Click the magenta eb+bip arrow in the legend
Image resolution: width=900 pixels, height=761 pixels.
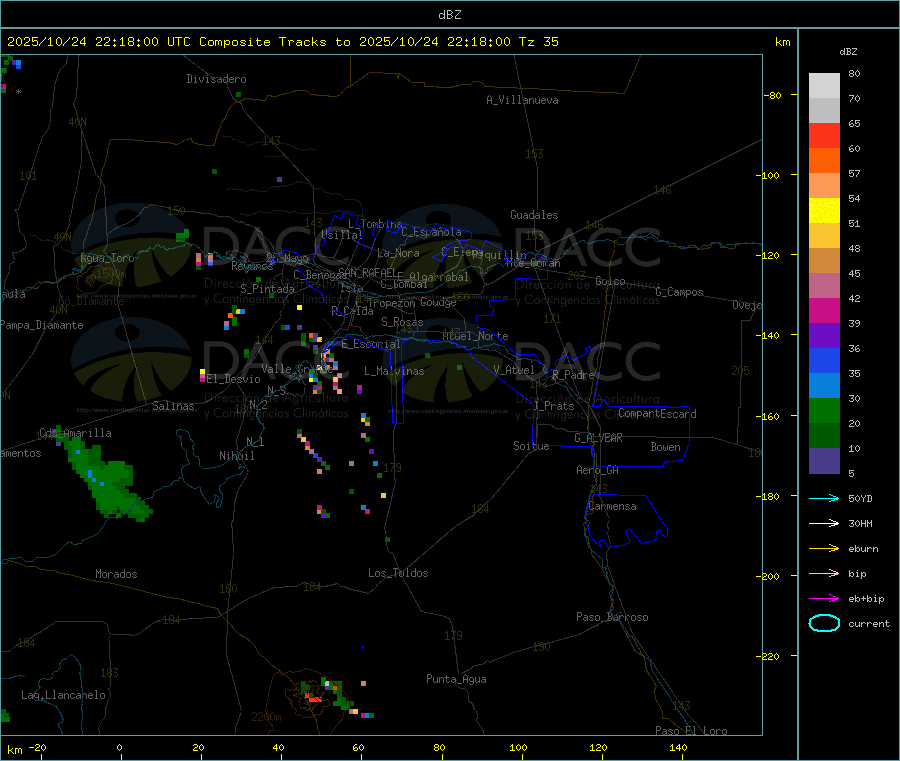point(824,599)
